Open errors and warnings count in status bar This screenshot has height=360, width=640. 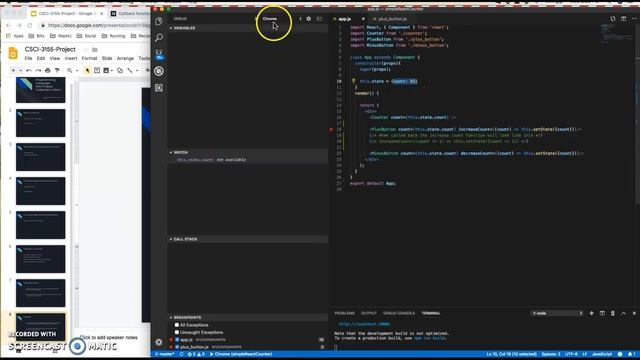click(196, 354)
